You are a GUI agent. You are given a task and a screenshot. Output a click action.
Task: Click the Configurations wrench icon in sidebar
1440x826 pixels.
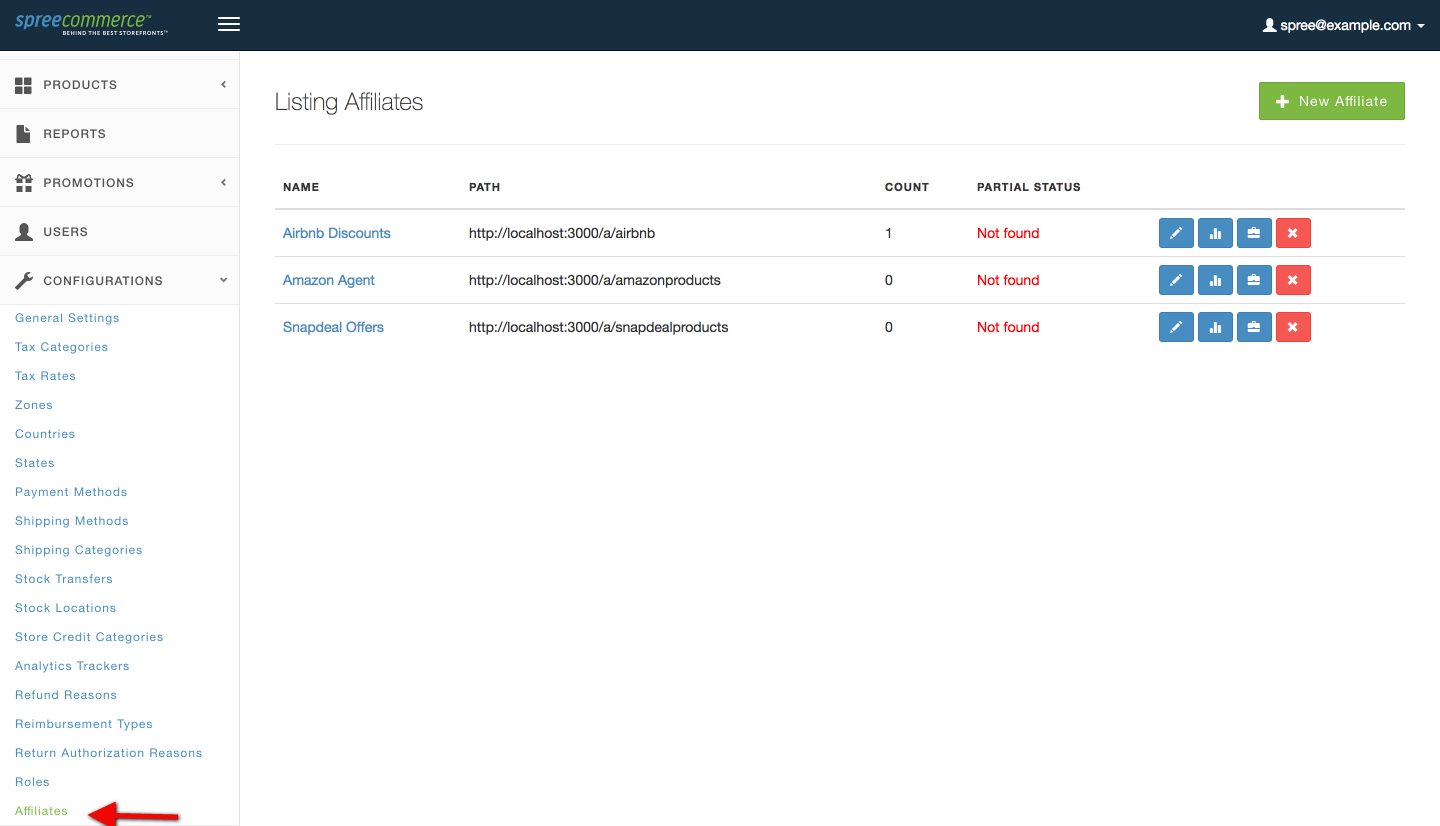click(x=24, y=281)
